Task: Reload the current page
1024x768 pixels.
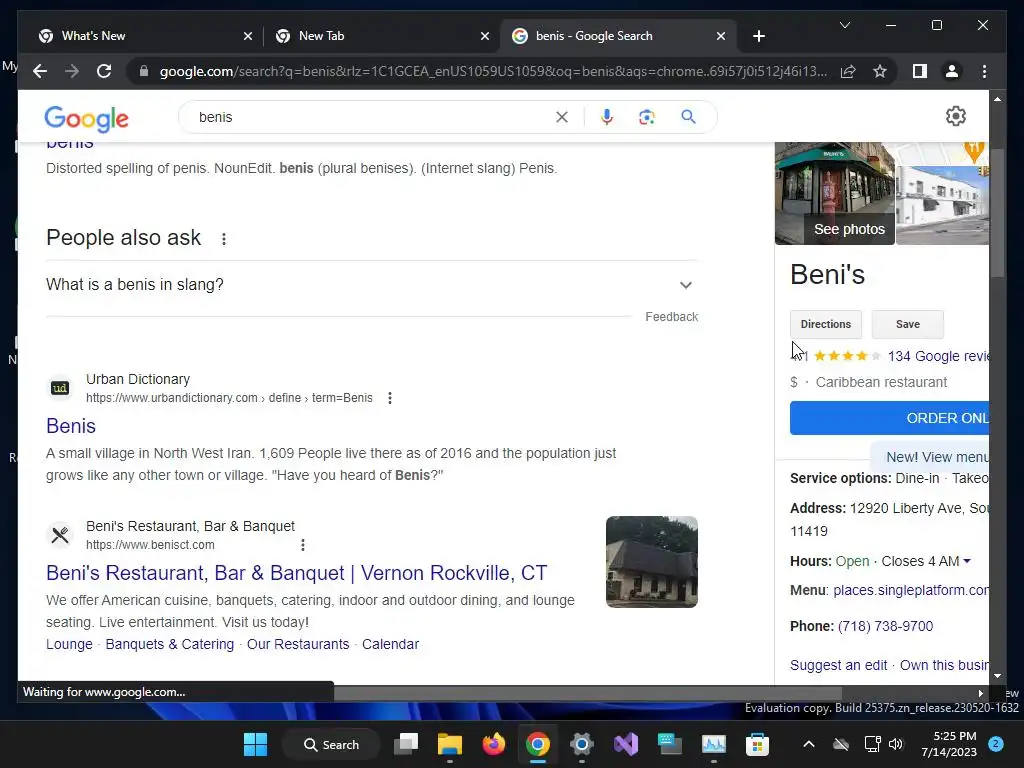Action: click(x=104, y=71)
